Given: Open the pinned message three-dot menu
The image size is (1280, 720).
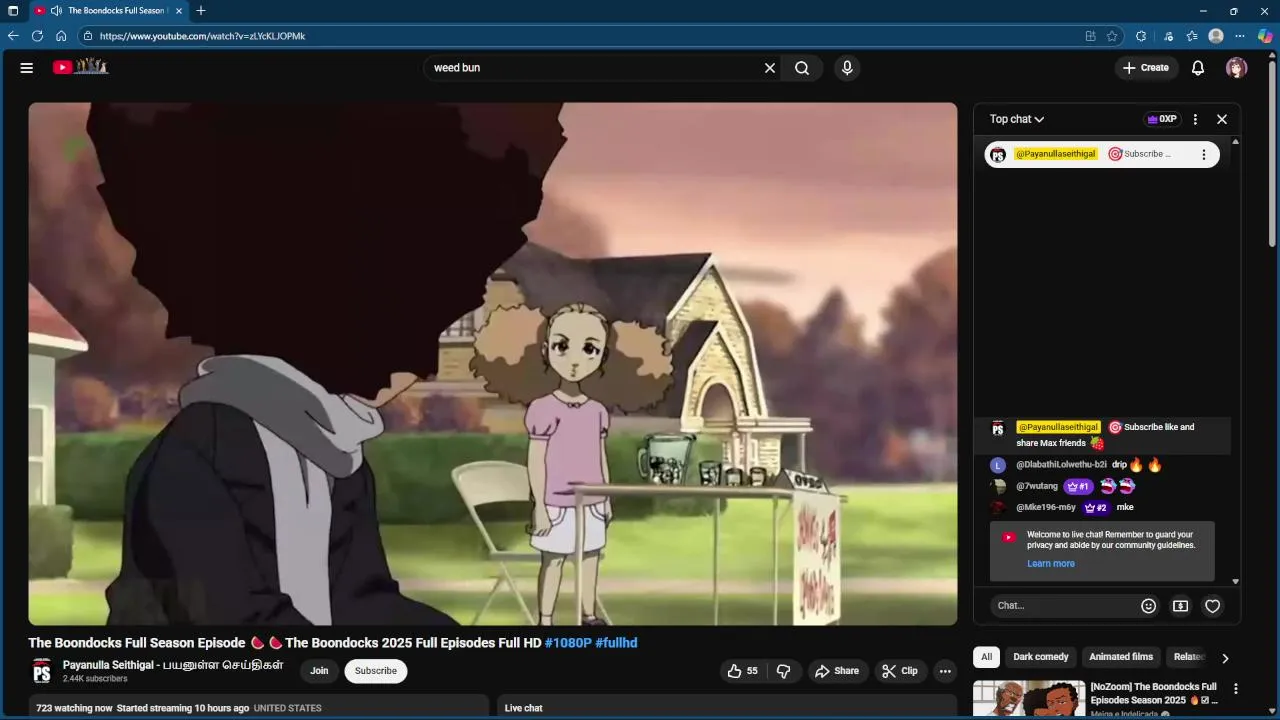Looking at the screenshot, I should (1203, 154).
